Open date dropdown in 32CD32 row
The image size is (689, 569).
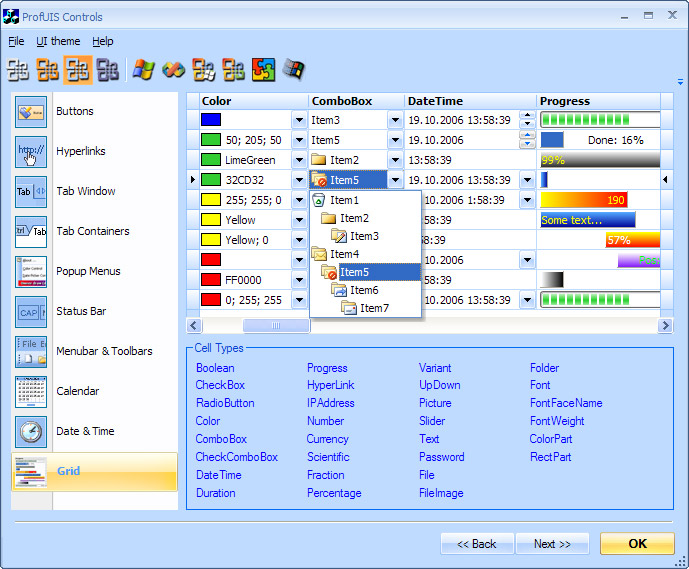527,180
